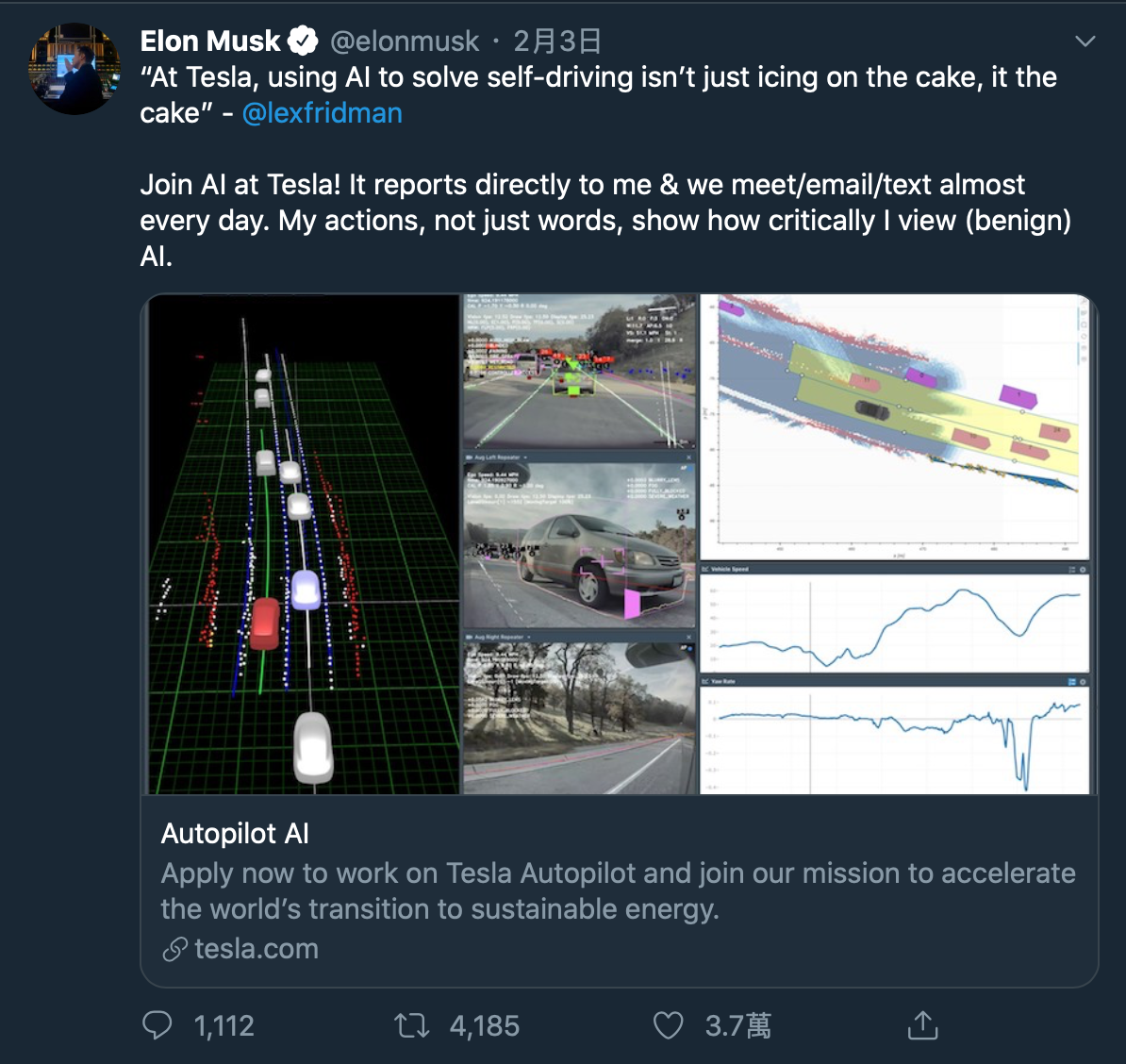Open the Autopilot AI card title
1126x1064 pixels.
pos(235,834)
